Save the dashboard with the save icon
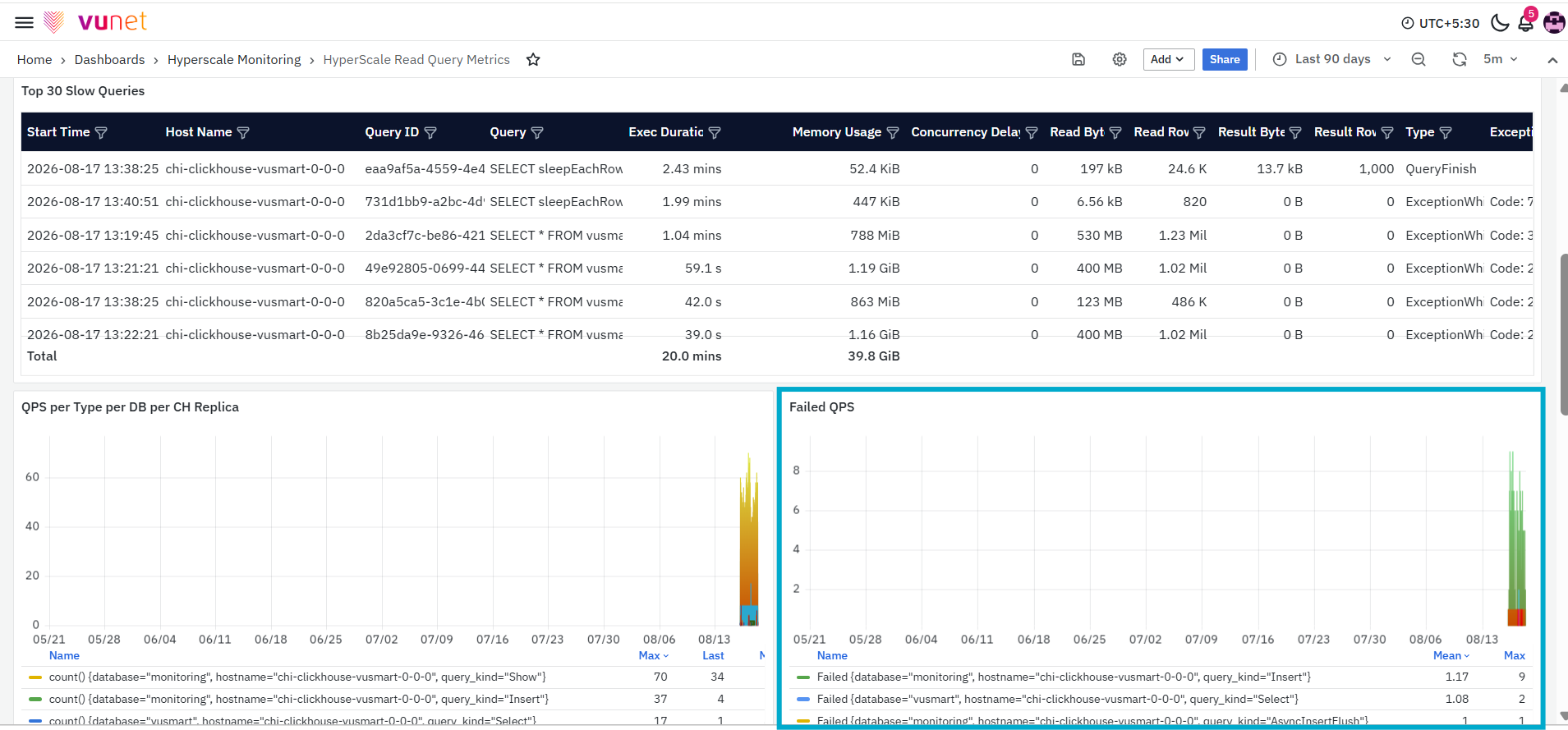Screen dimensions: 1568x730 pos(1078,59)
